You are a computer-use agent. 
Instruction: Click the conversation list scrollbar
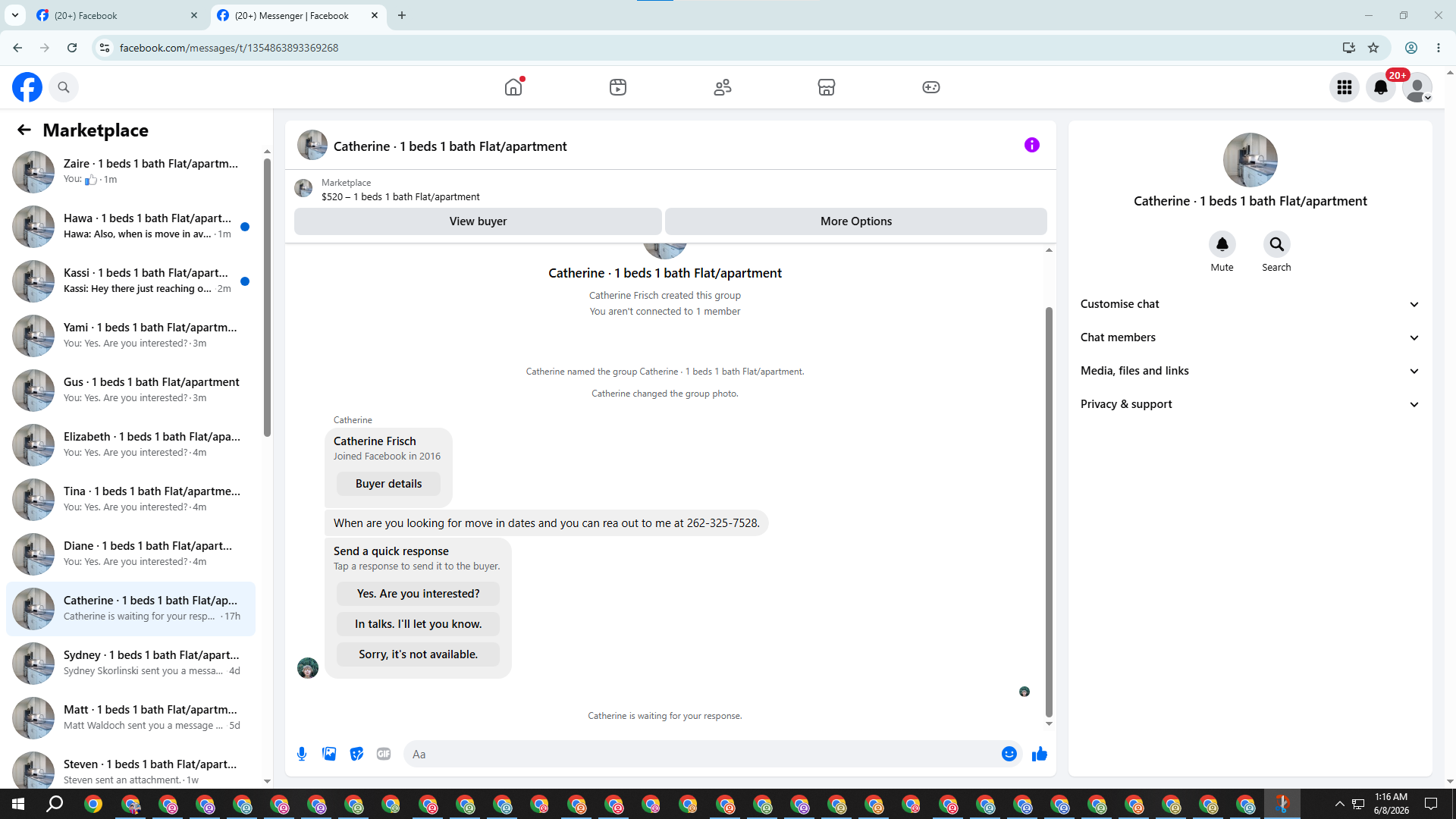point(267,297)
